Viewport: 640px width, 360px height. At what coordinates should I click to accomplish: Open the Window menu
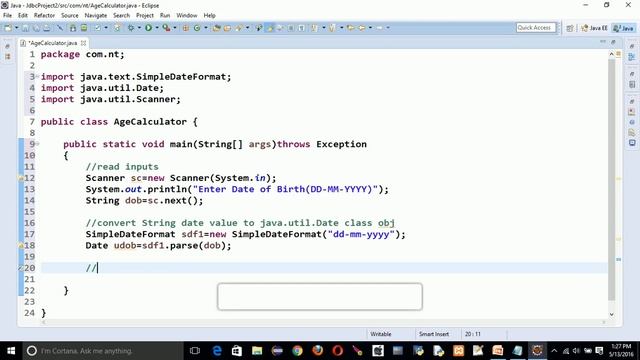click(187, 16)
